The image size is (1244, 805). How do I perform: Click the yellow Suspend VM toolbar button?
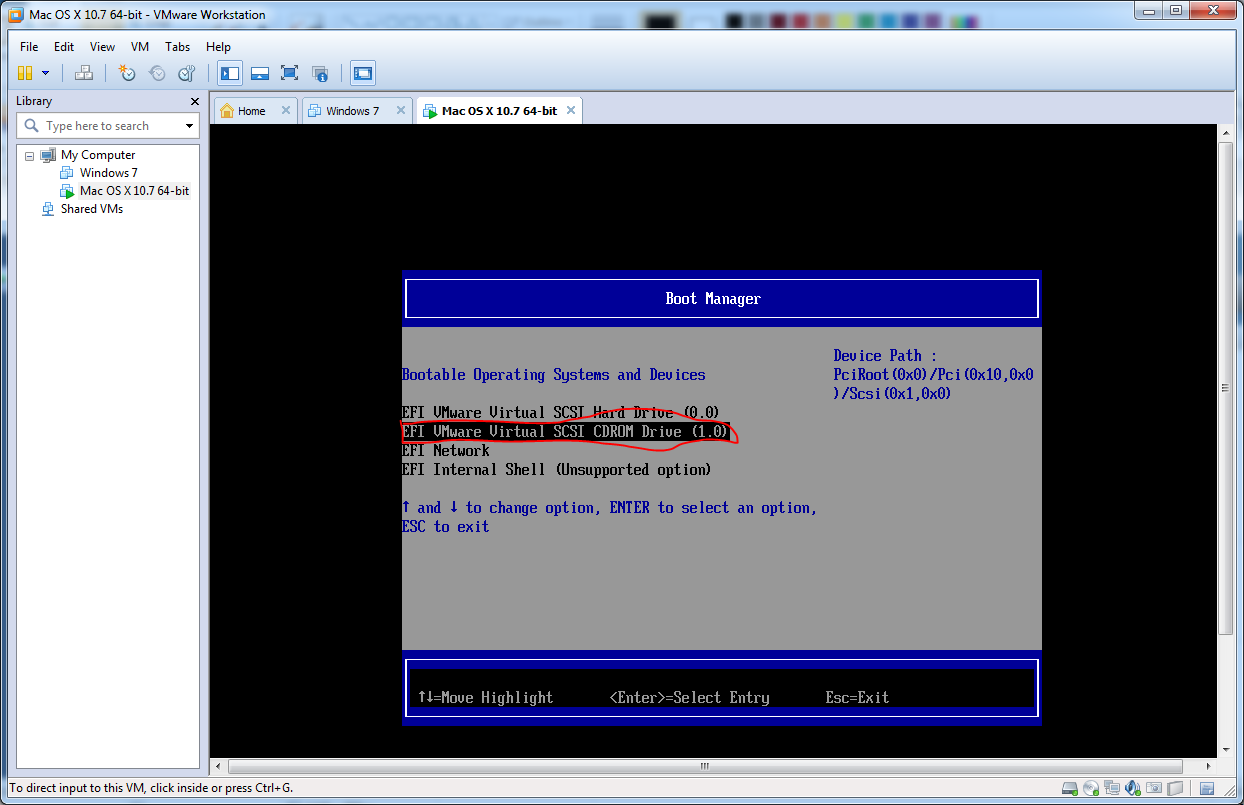click(x=25, y=73)
